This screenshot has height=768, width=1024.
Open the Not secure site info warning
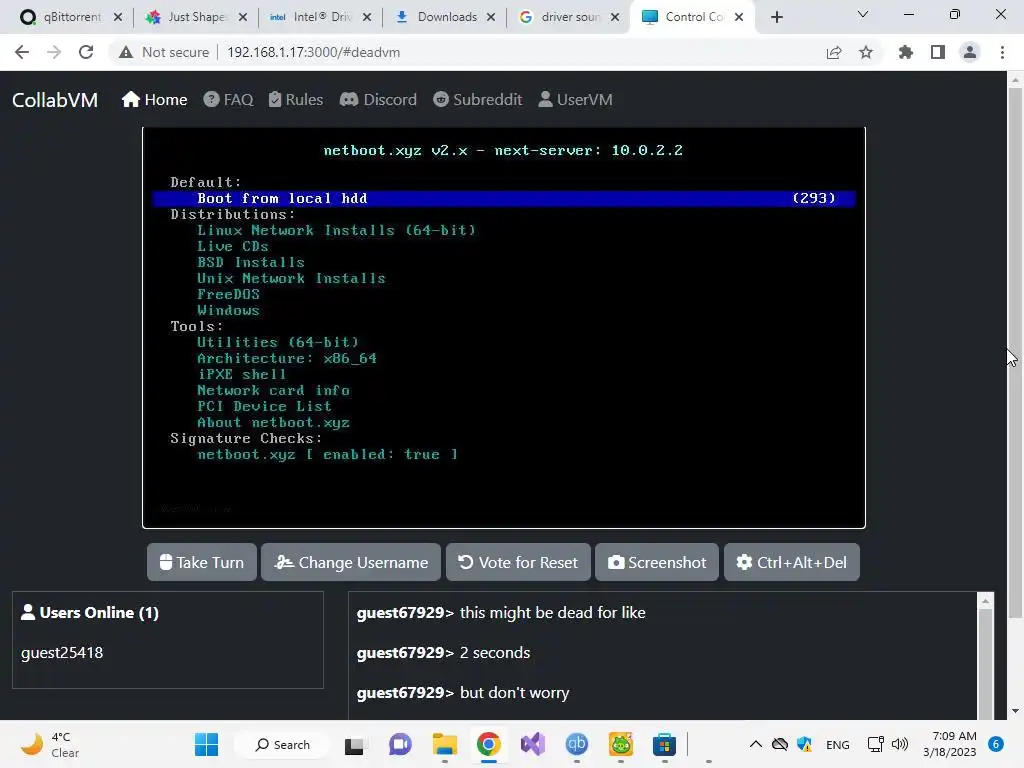[x=164, y=52]
